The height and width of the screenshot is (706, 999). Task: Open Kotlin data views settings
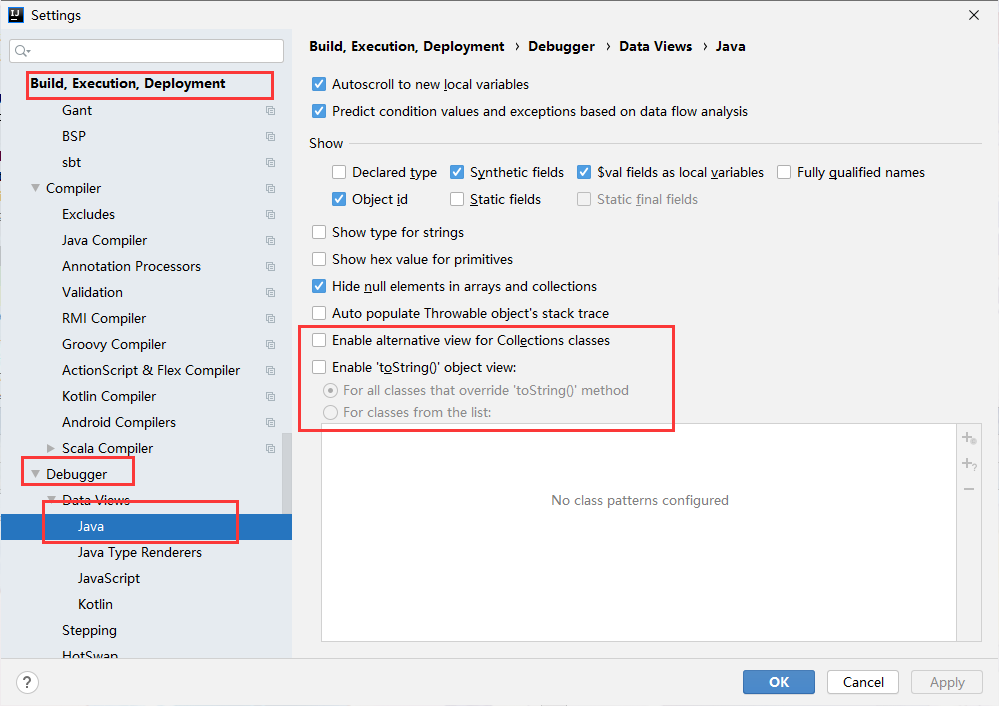point(96,605)
